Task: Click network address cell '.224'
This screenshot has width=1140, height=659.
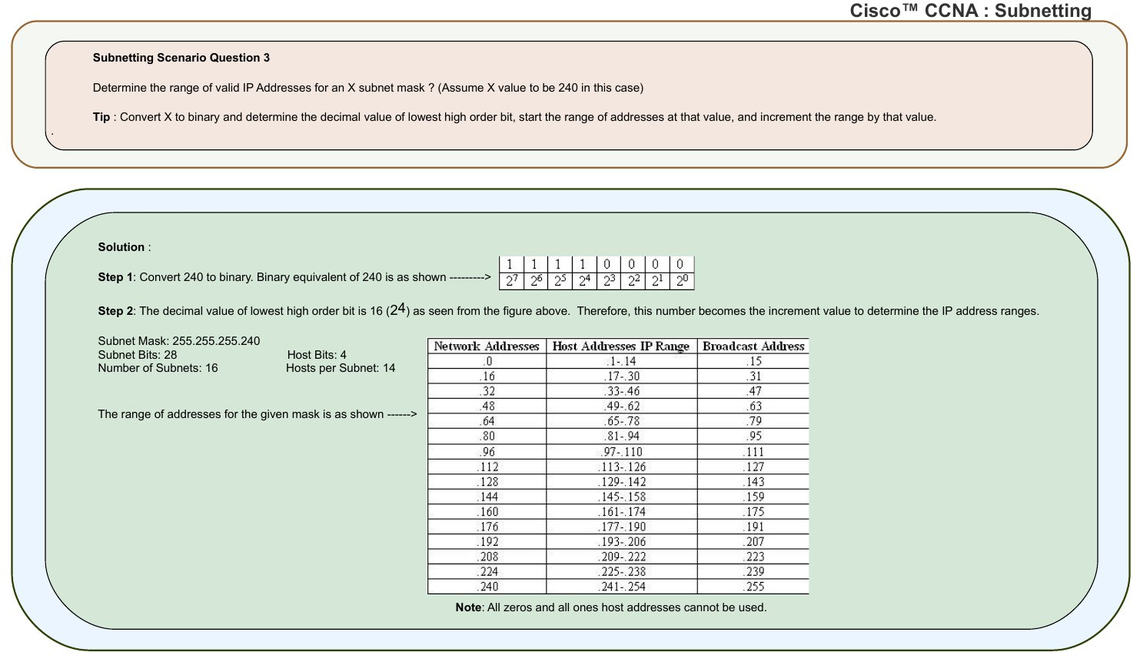Action: pos(487,572)
